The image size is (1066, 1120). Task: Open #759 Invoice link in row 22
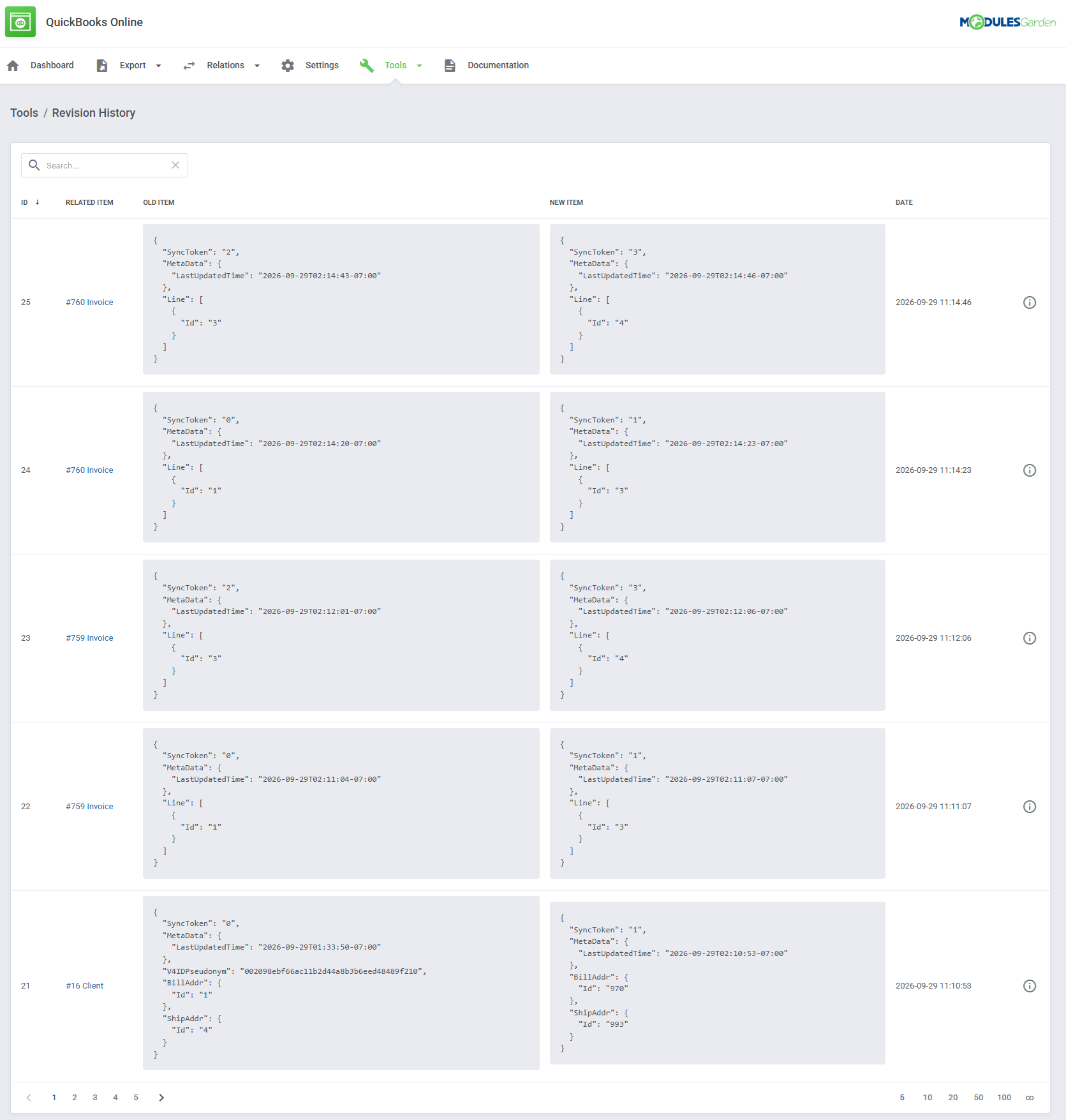[89, 807]
